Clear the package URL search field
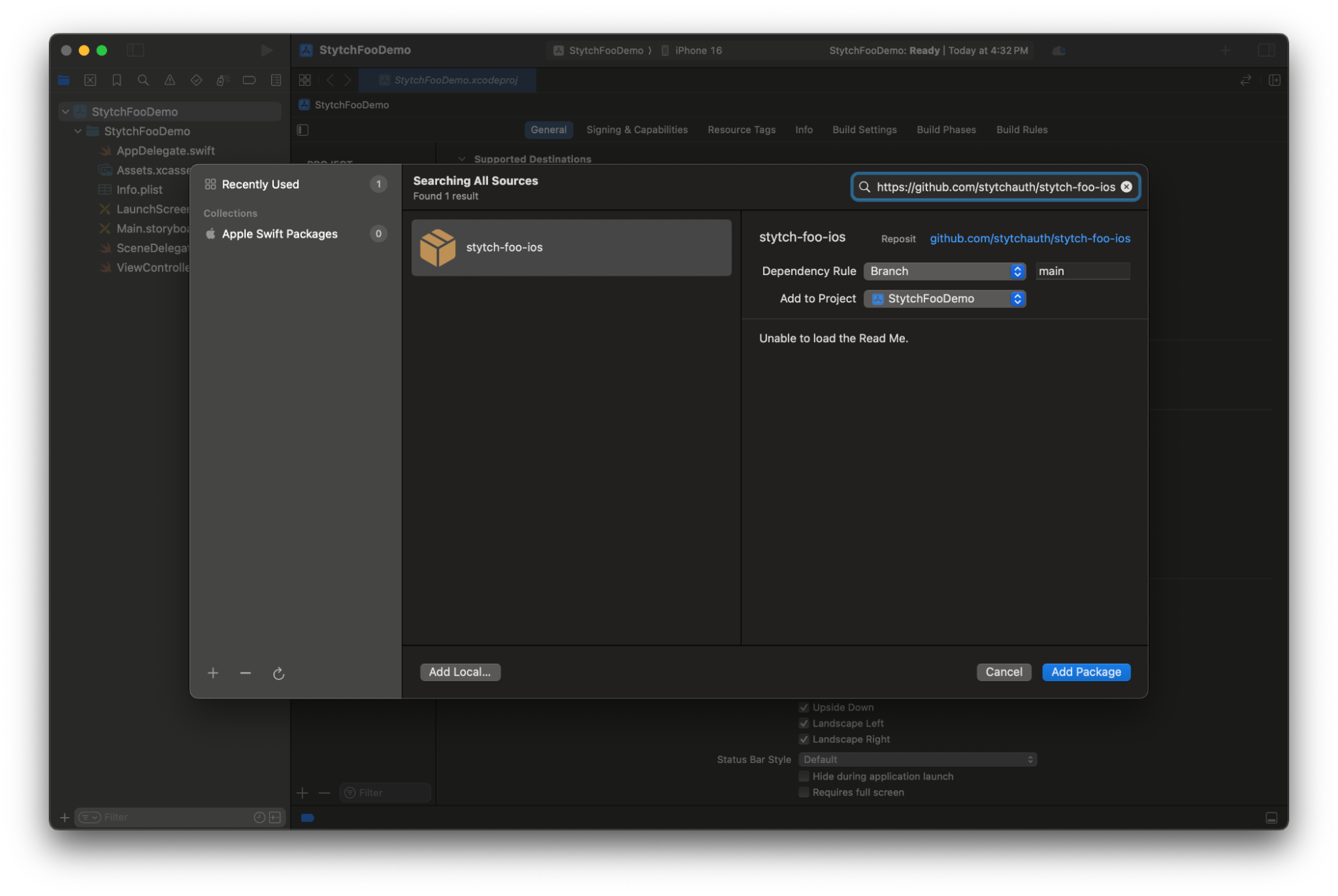Viewport: 1338px width, 896px height. pos(1126,187)
